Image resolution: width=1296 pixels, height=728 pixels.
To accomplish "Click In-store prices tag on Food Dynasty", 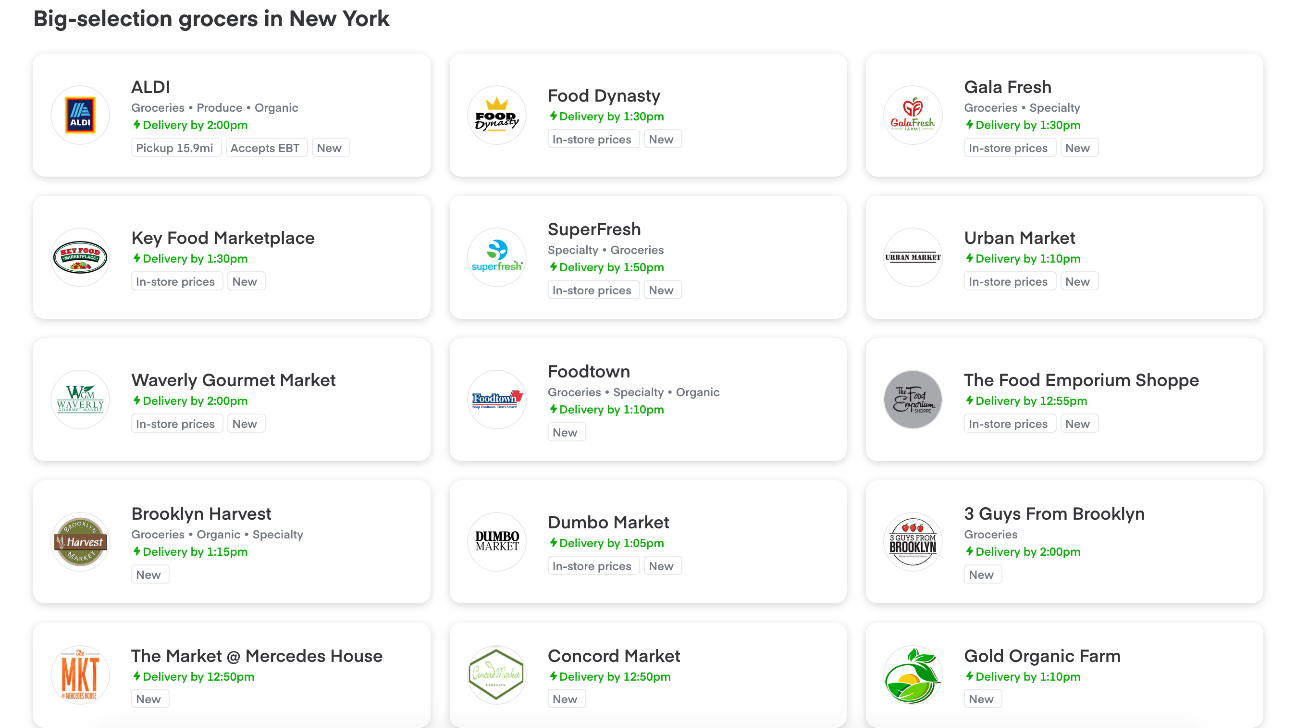I will (x=592, y=140).
